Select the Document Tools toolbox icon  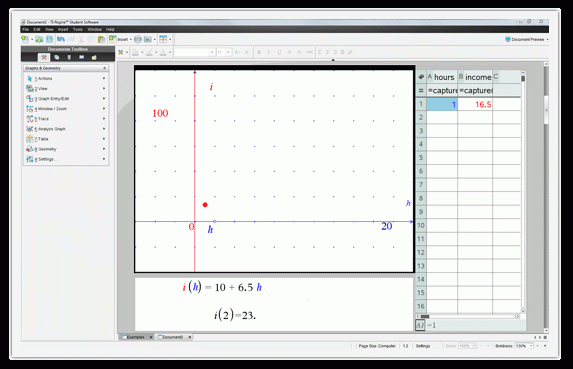44,57
